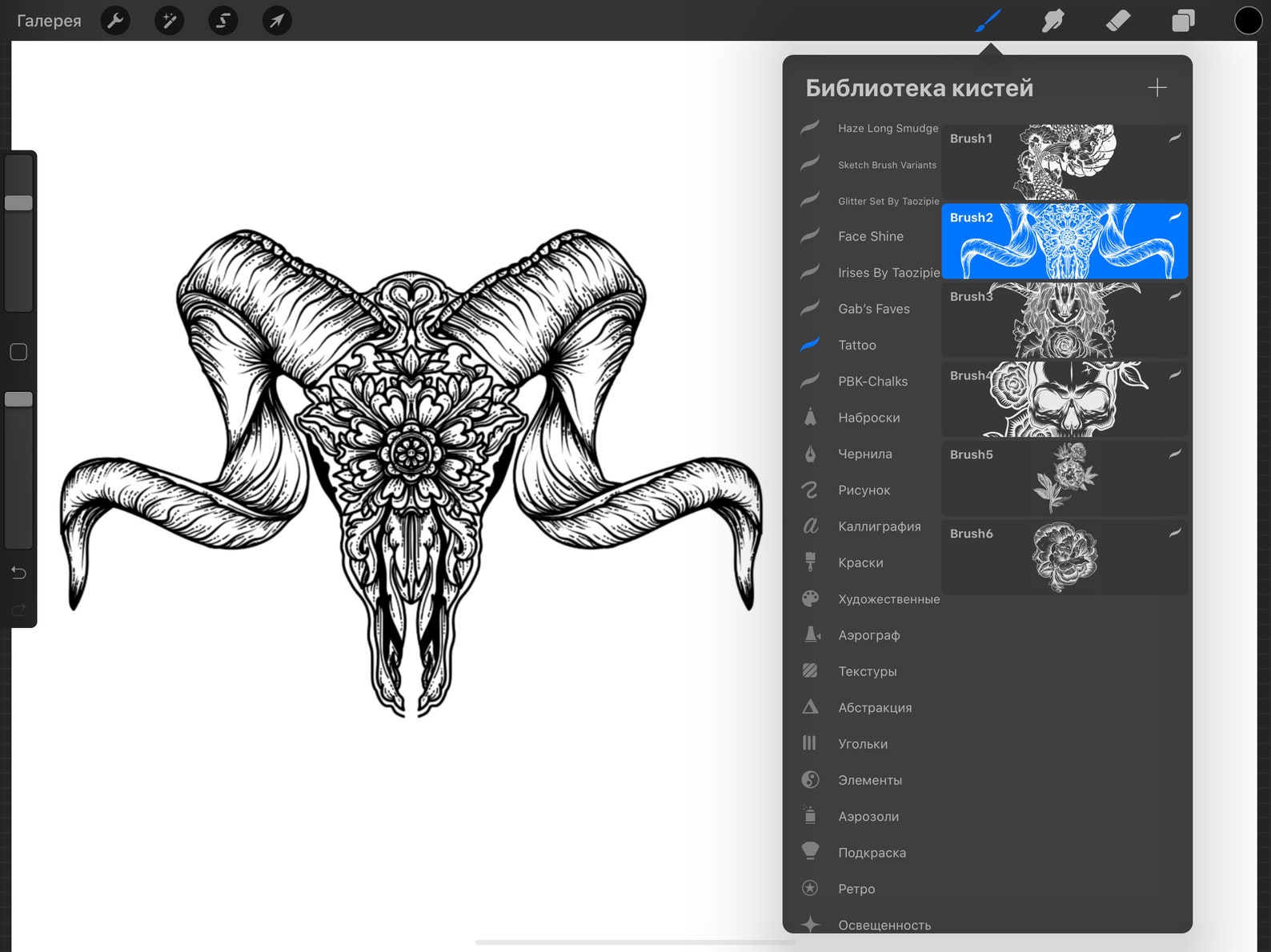The image size is (1271, 952).
Task: Click the paint roller icon beside Краски
Action: pos(811,562)
